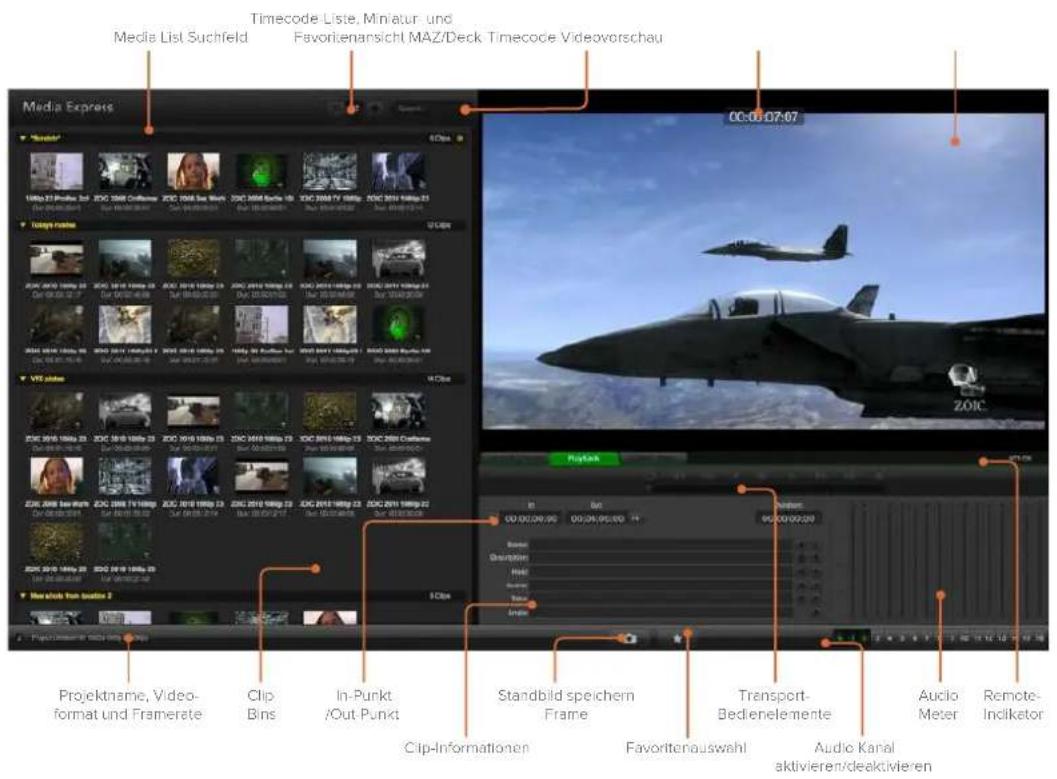The width and height of the screenshot is (1057, 779).
Task: Click the project name text in status bar
Action: coord(89,637)
